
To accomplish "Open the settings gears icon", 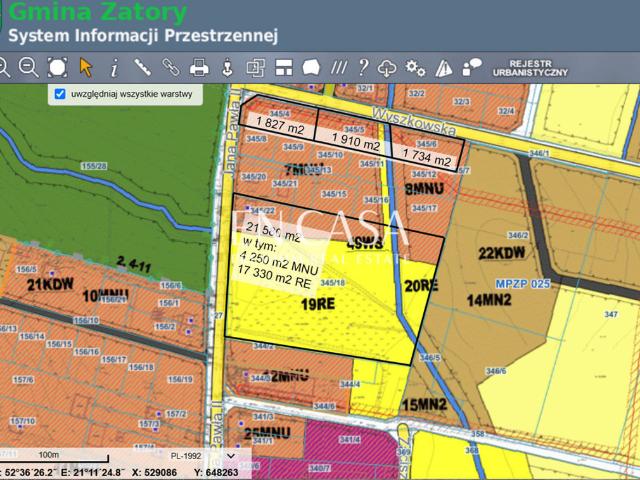I will point(416,67).
